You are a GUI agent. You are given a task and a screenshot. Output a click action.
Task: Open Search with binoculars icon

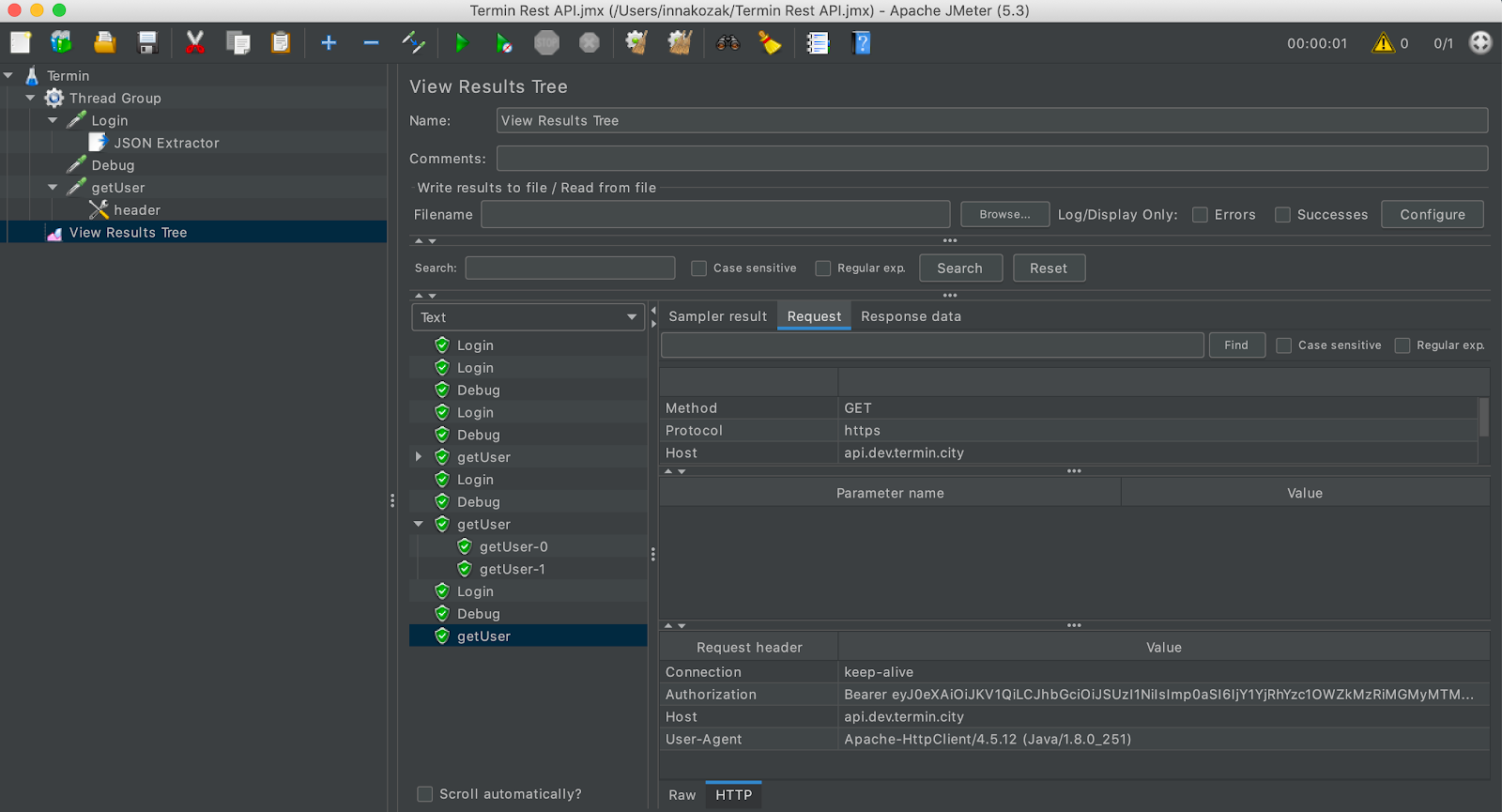(x=728, y=42)
